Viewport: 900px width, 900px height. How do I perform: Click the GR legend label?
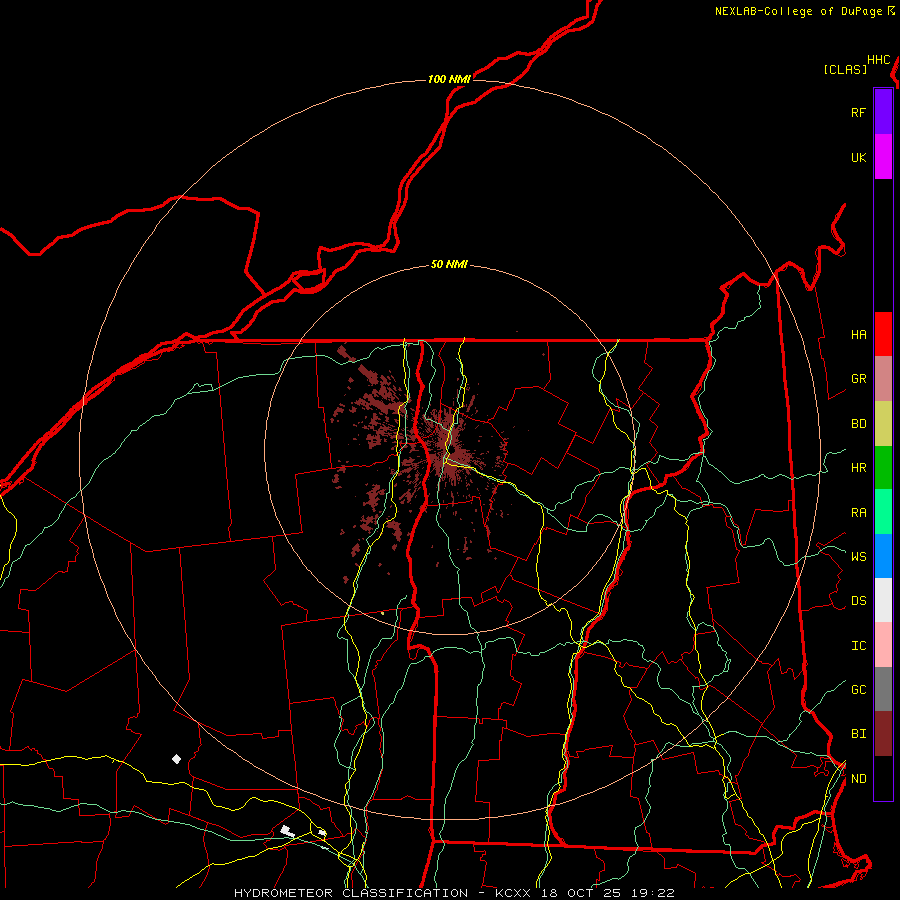coord(858,379)
